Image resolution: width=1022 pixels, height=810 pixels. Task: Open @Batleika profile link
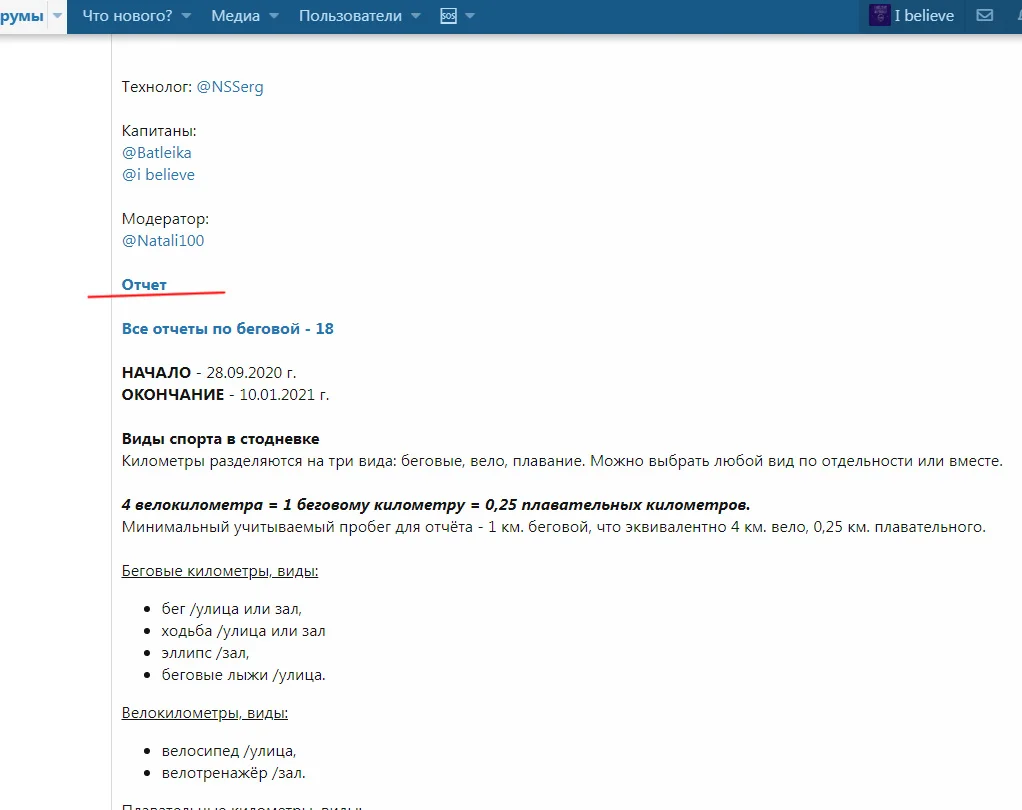pyautogui.click(x=156, y=152)
